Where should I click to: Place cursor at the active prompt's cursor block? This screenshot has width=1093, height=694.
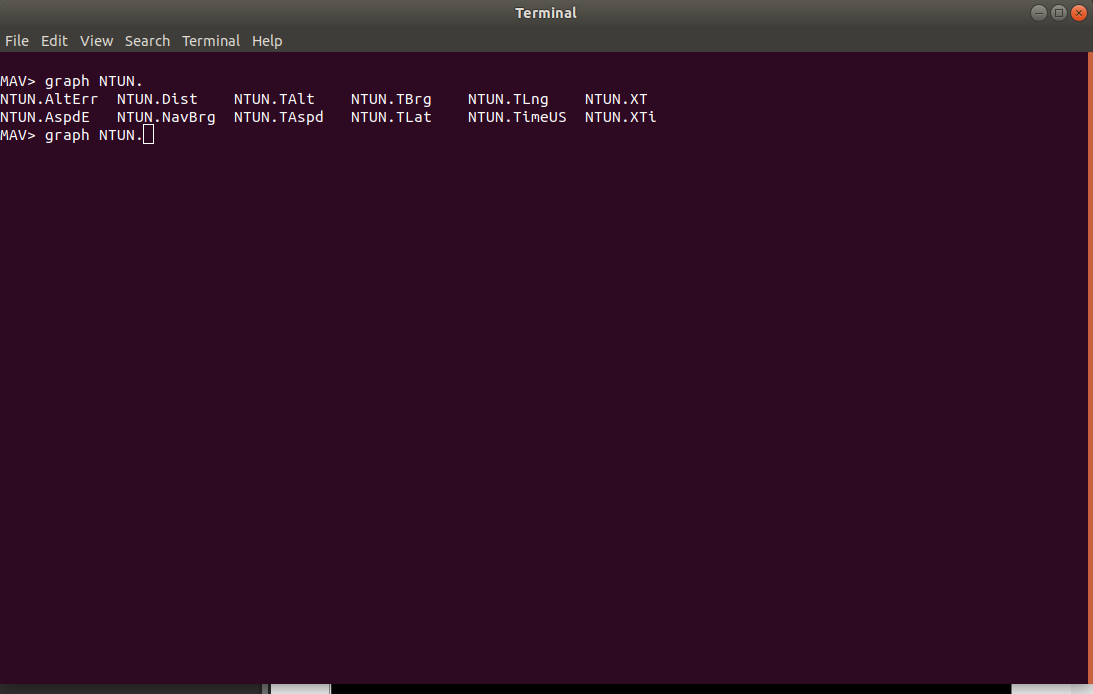(149, 135)
